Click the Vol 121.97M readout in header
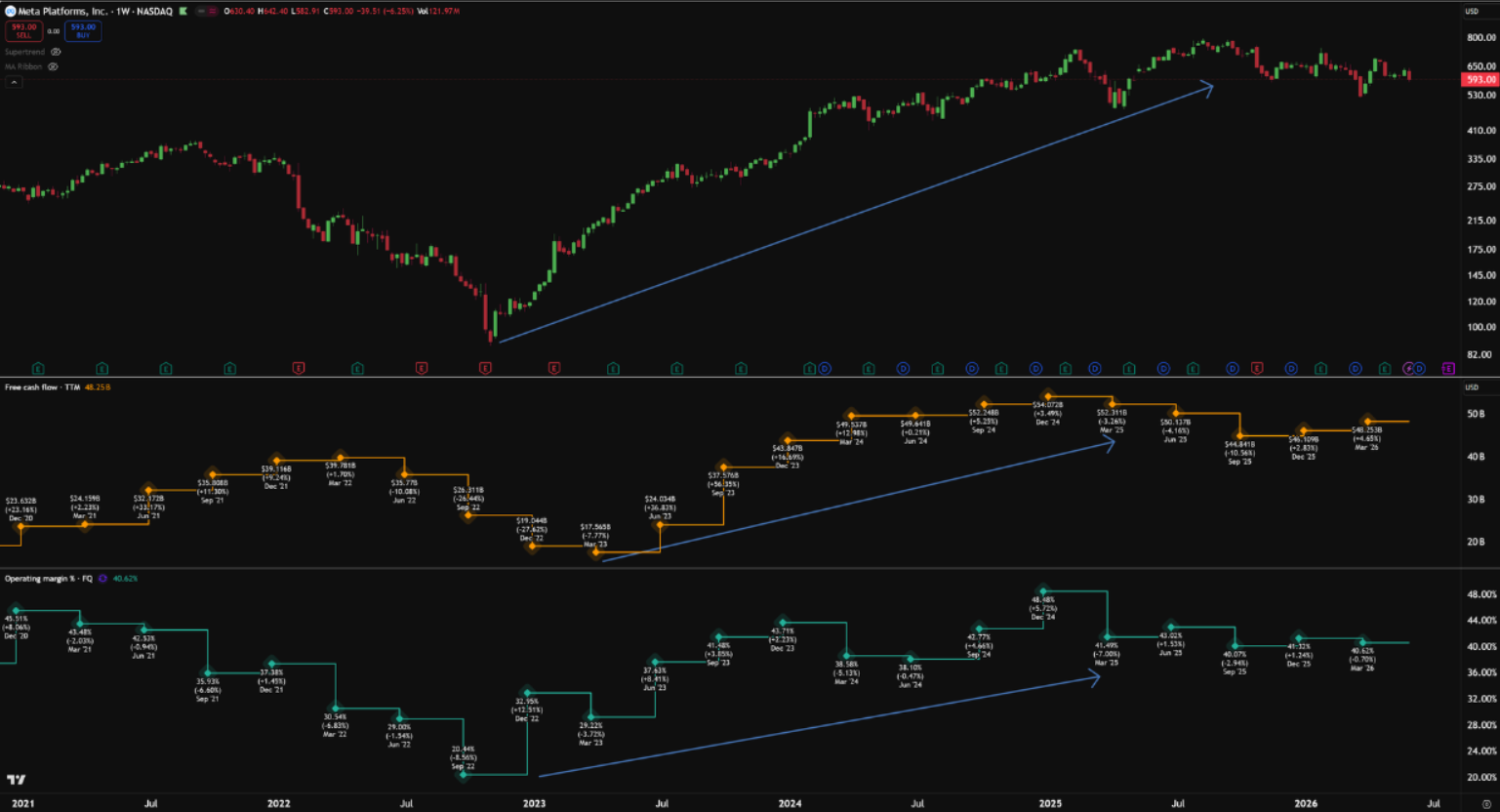Screen dimensions: 1500x812 (x=438, y=12)
